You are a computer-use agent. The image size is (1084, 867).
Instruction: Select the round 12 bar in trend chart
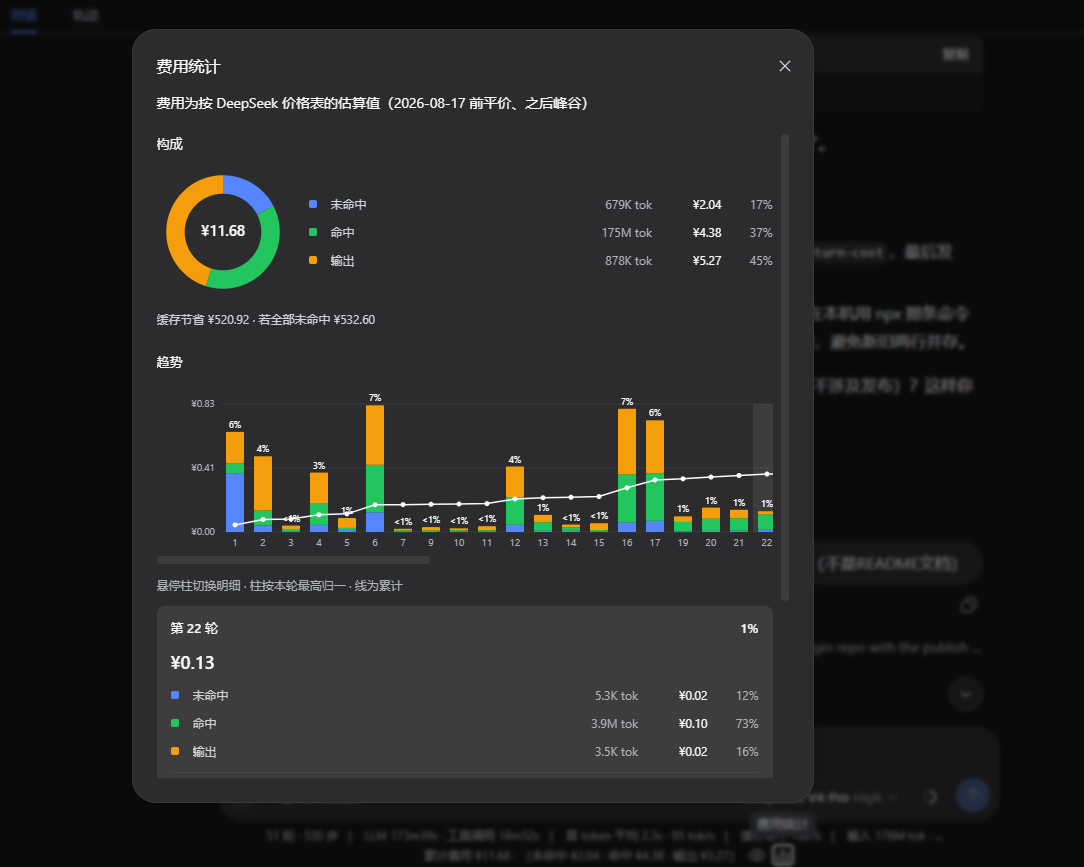[515, 499]
